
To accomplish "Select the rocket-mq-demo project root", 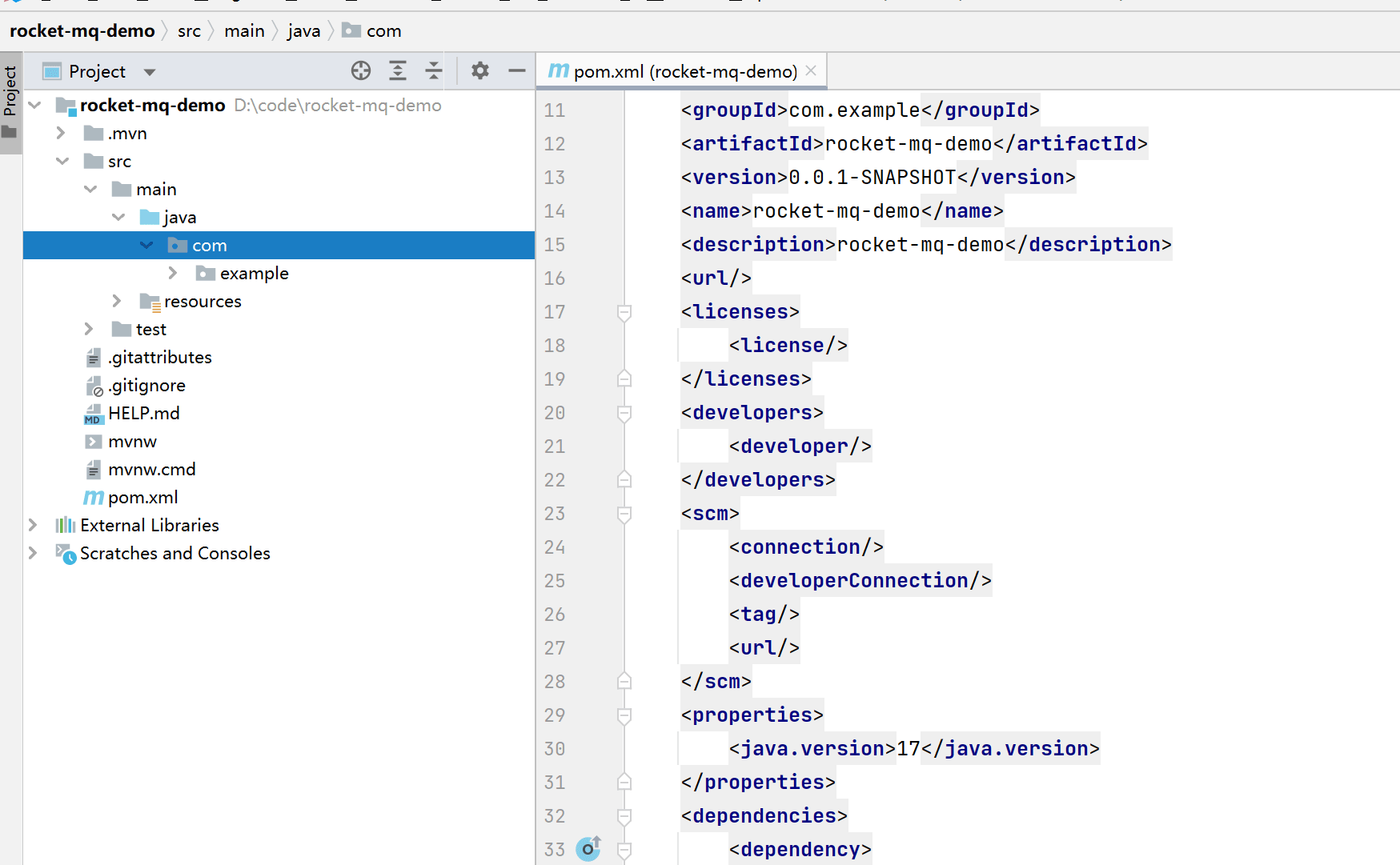I will [x=152, y=105].
